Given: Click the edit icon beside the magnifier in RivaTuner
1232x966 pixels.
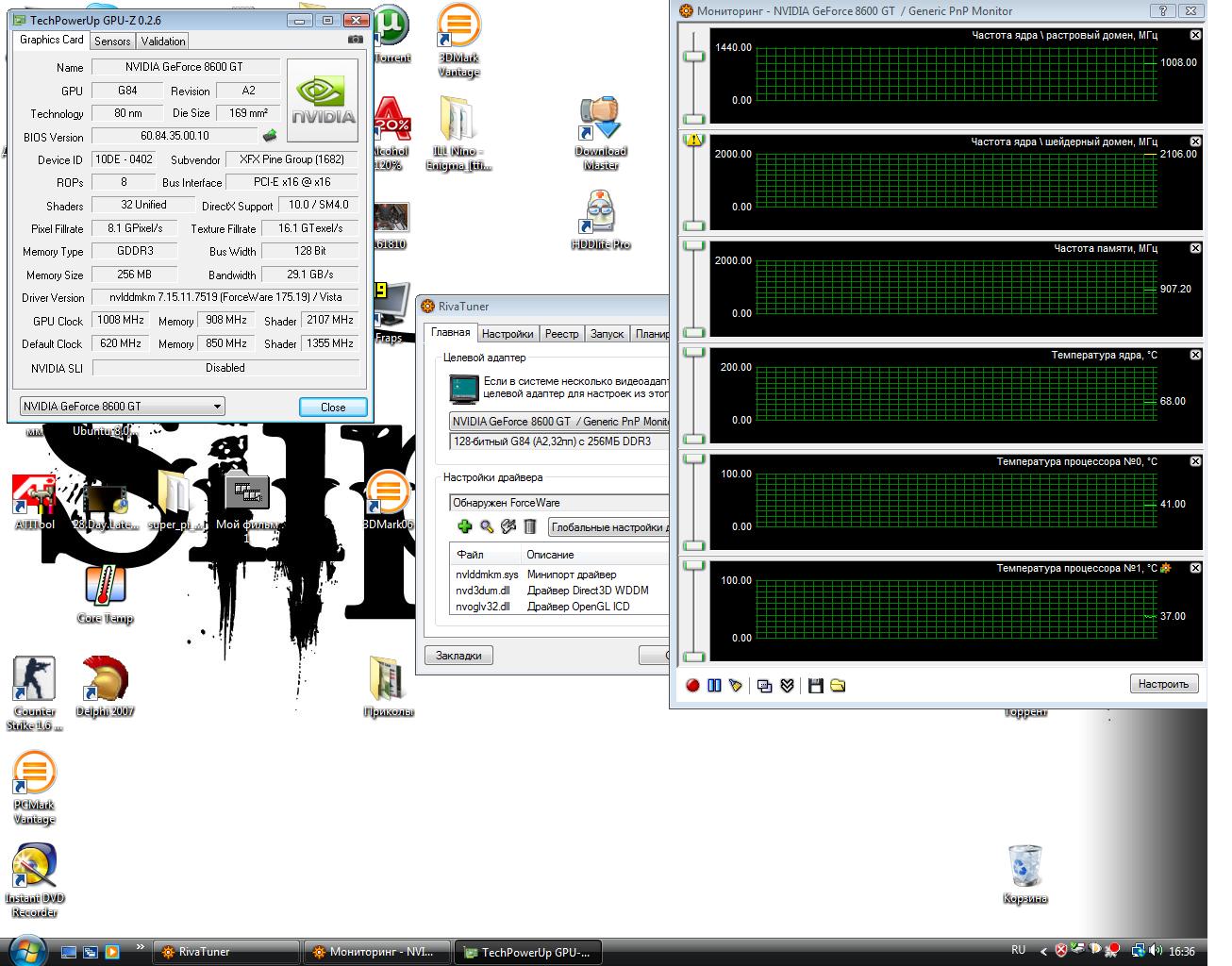Looking at the screenshot, I should (x=508, y=526).
